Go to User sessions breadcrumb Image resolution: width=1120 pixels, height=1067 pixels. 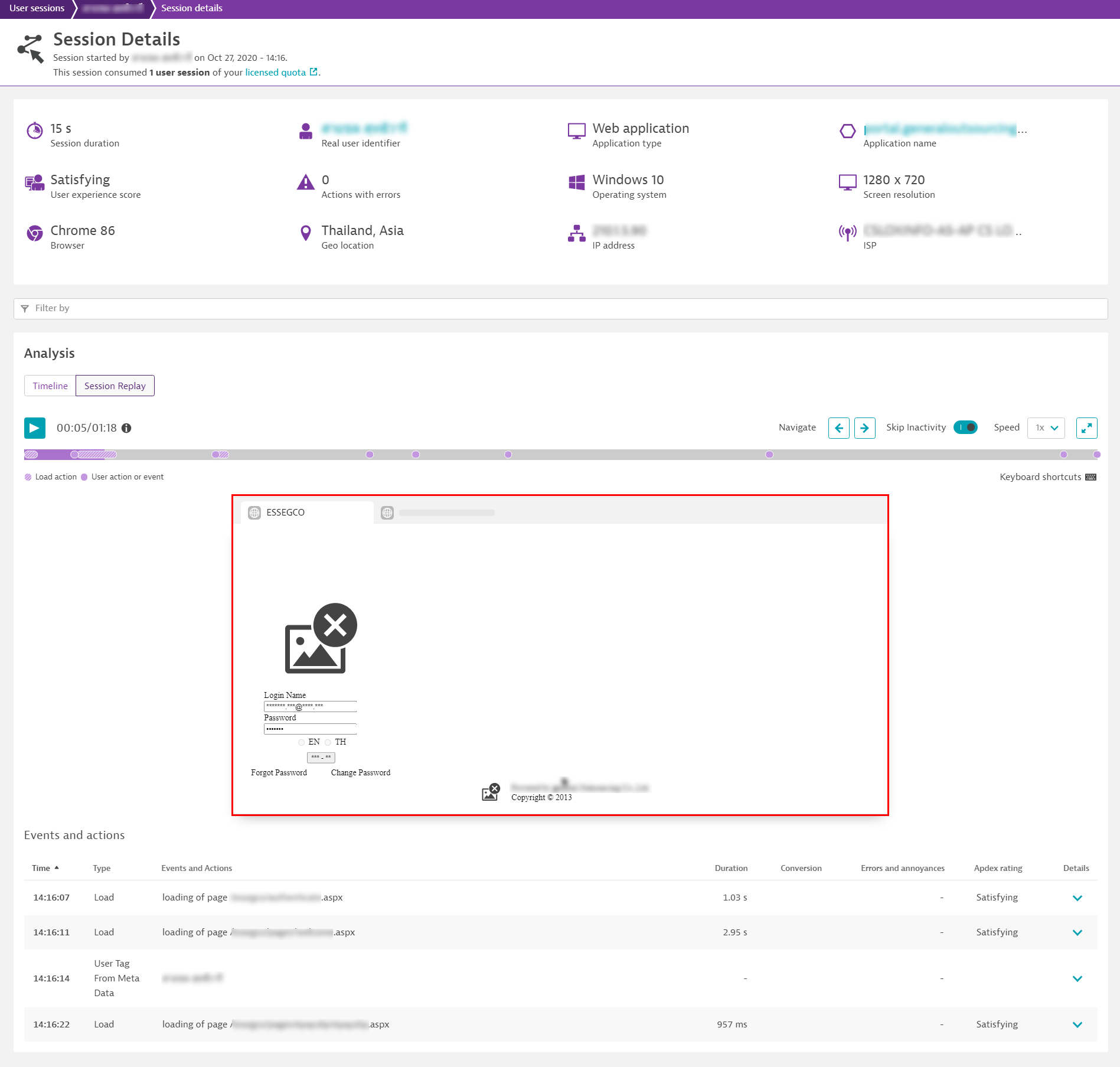37,8
